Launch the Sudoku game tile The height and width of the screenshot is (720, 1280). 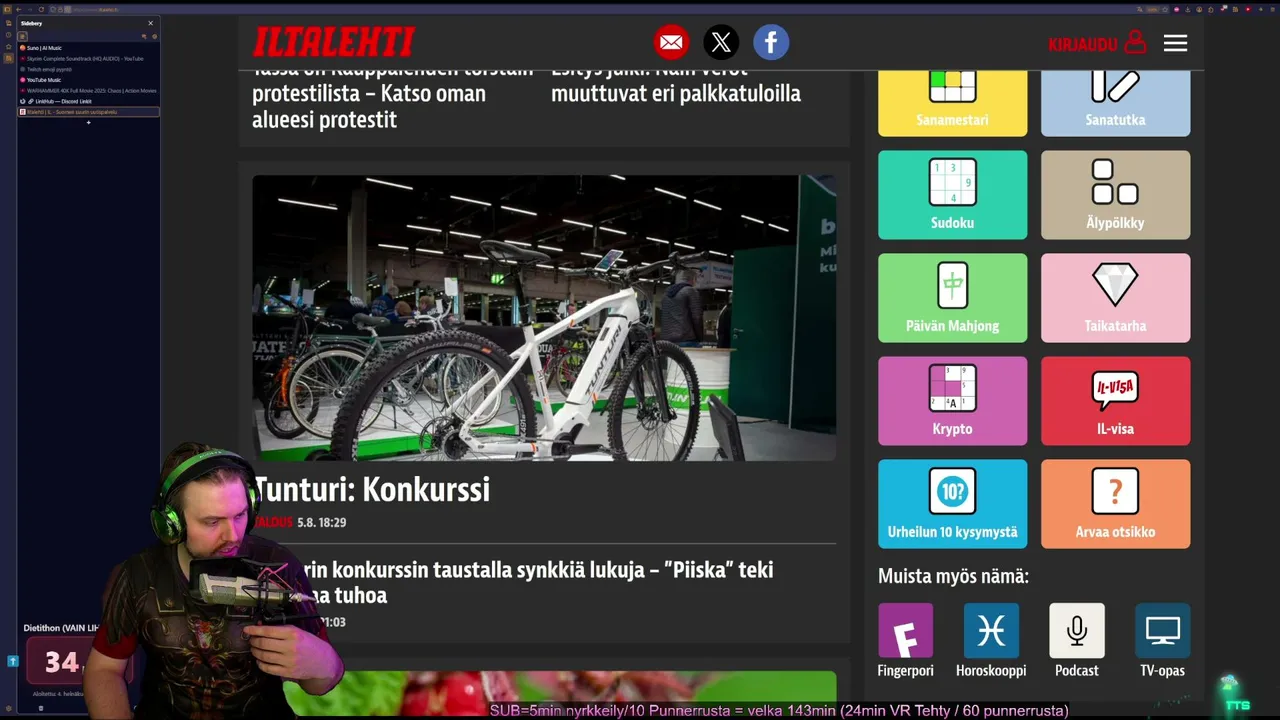[952, 195]
